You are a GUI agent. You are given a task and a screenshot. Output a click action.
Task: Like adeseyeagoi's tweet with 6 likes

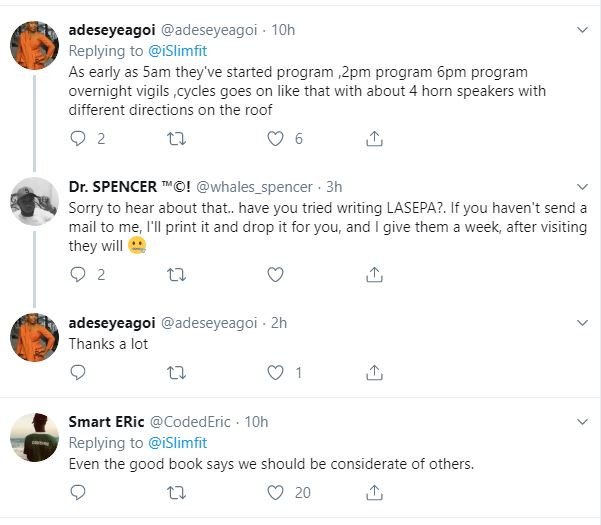tap(276, 139)
